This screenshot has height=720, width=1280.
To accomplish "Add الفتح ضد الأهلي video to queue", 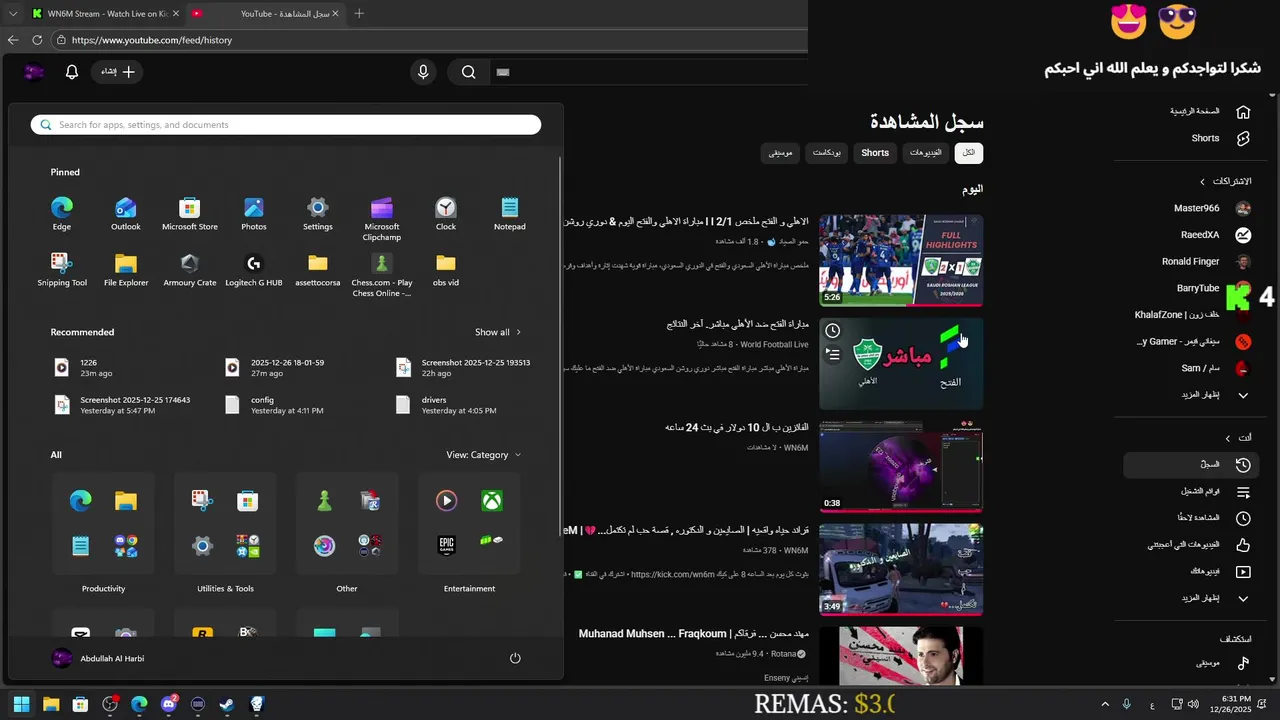I will (832, 354).
